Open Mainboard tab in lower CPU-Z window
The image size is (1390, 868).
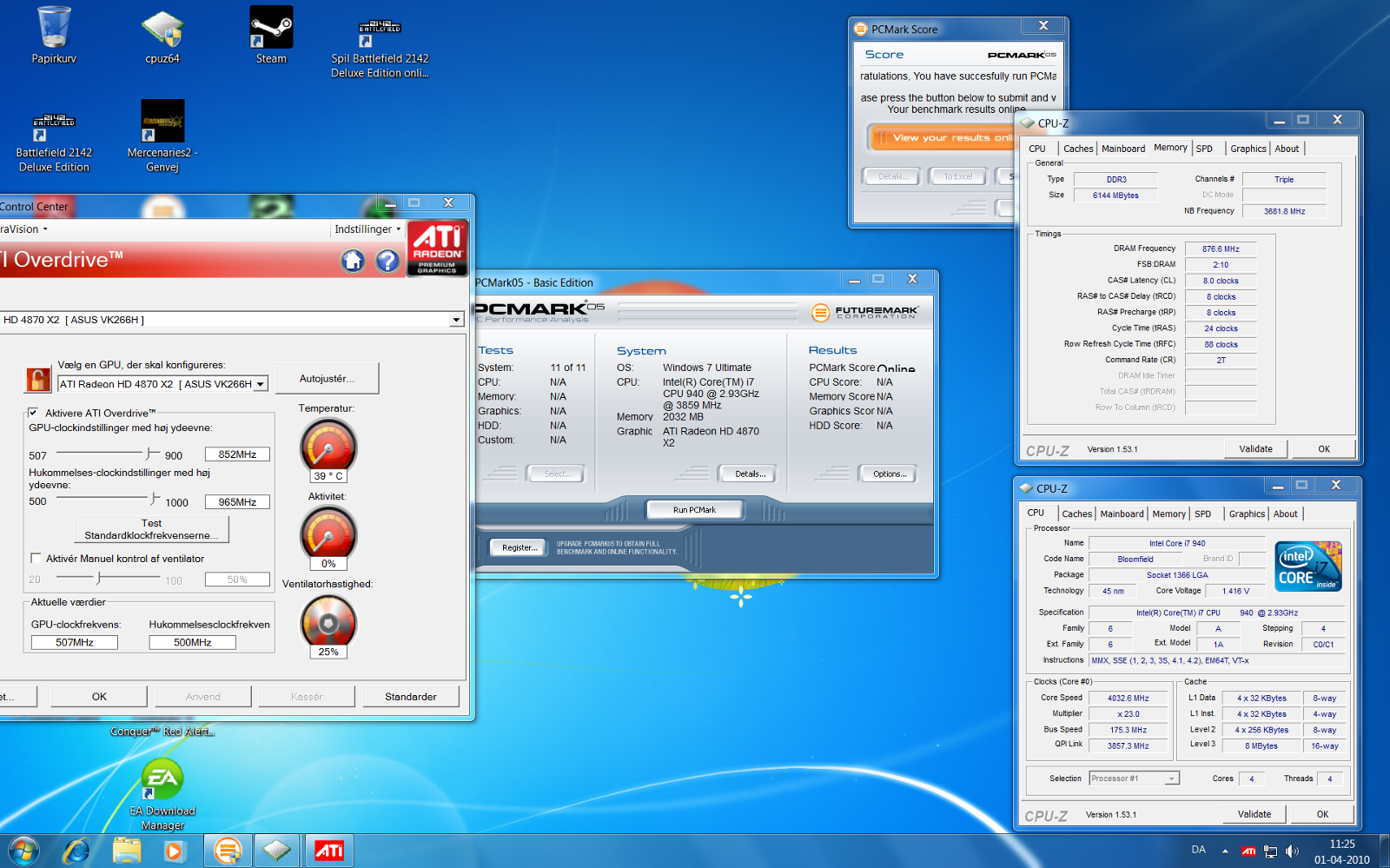point(1122,514)
